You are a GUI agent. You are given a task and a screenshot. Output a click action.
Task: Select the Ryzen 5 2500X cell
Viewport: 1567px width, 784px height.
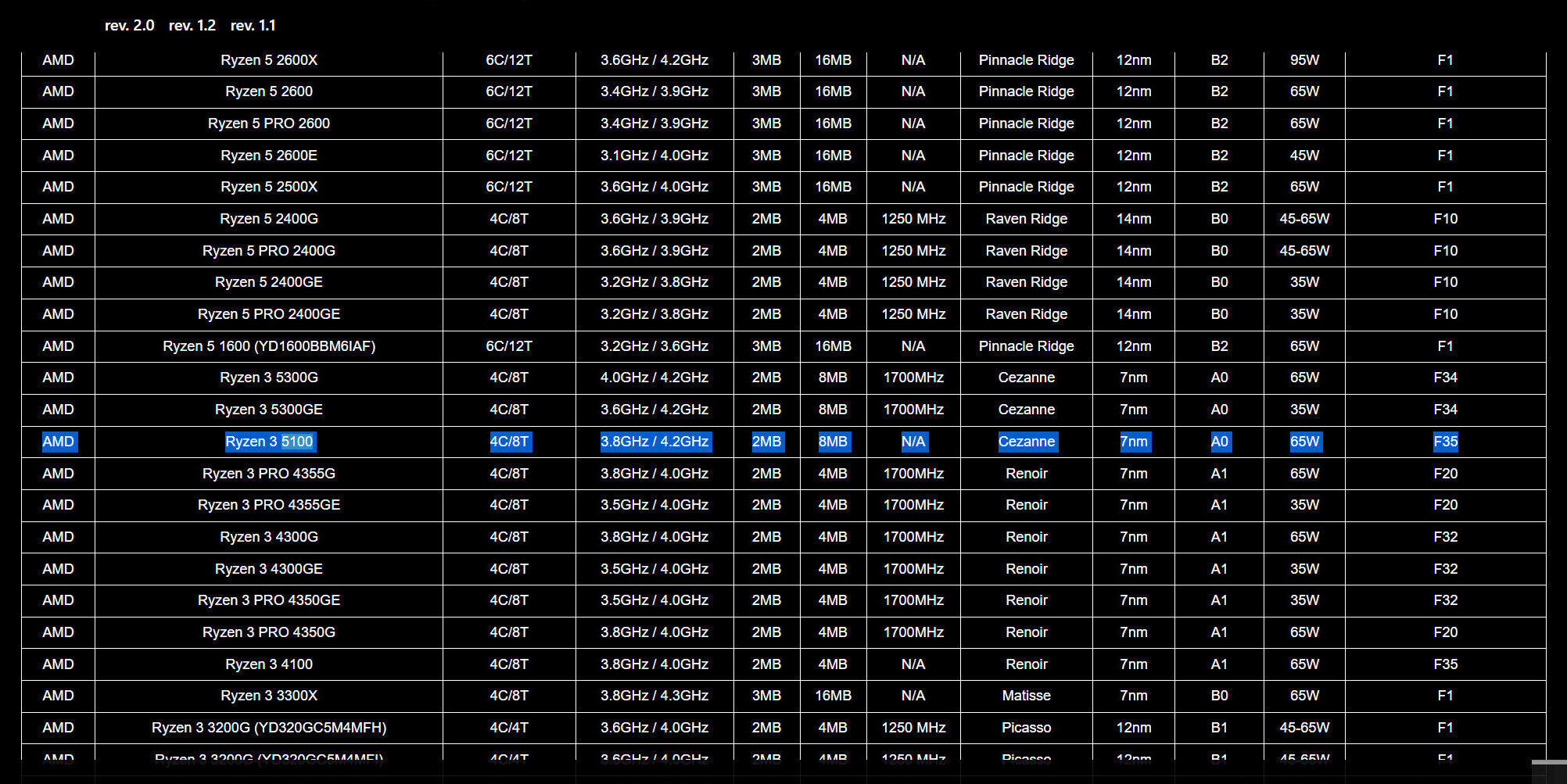[x=269, y=187]
